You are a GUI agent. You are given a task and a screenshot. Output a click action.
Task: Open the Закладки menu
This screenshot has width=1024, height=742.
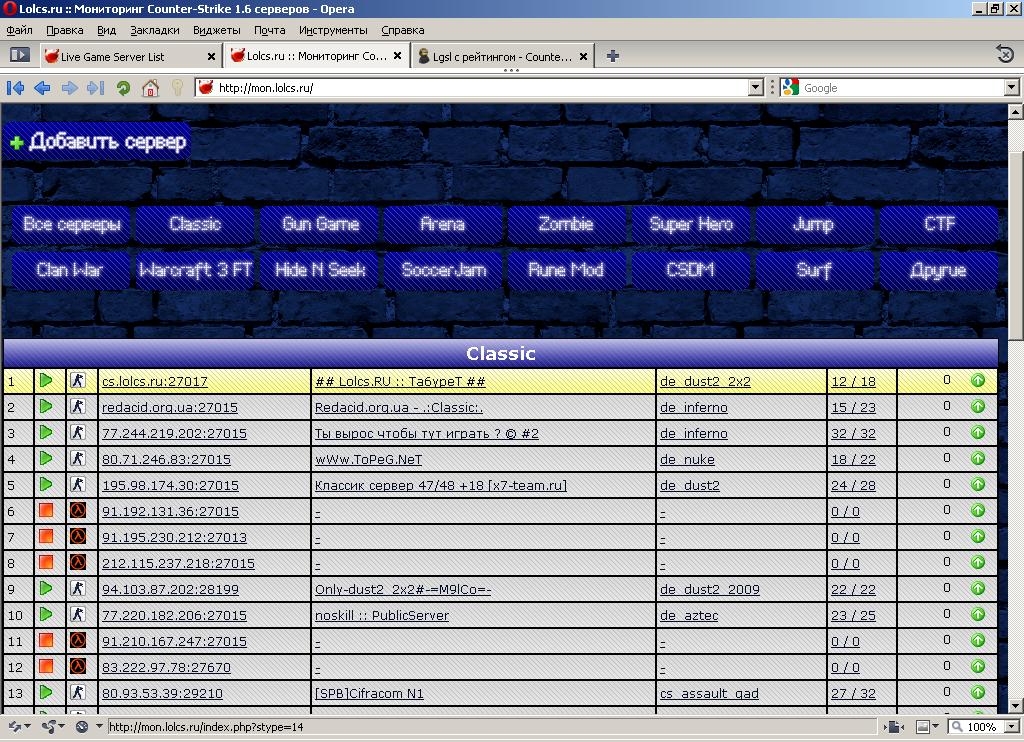155,30
